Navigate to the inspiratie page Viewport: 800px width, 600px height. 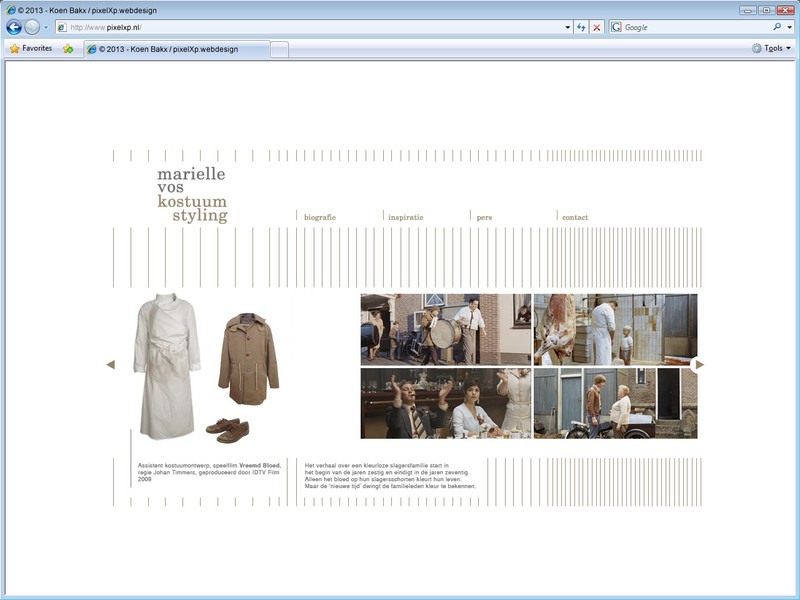pyautogui.click(x=406, y=217)
